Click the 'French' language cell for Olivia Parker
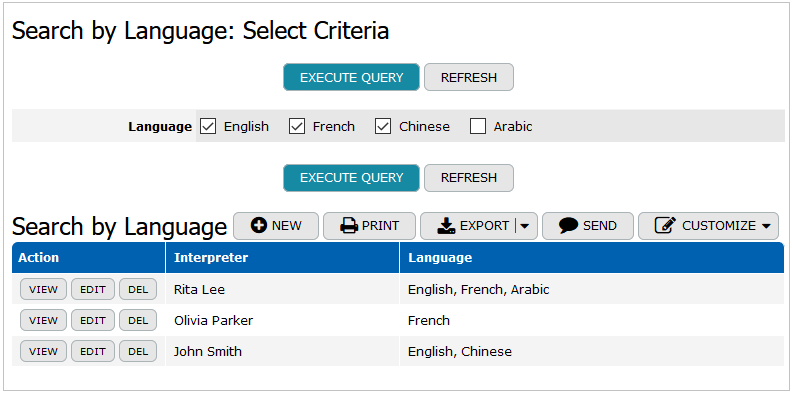The image size is (793, 393). coord(592,320)
